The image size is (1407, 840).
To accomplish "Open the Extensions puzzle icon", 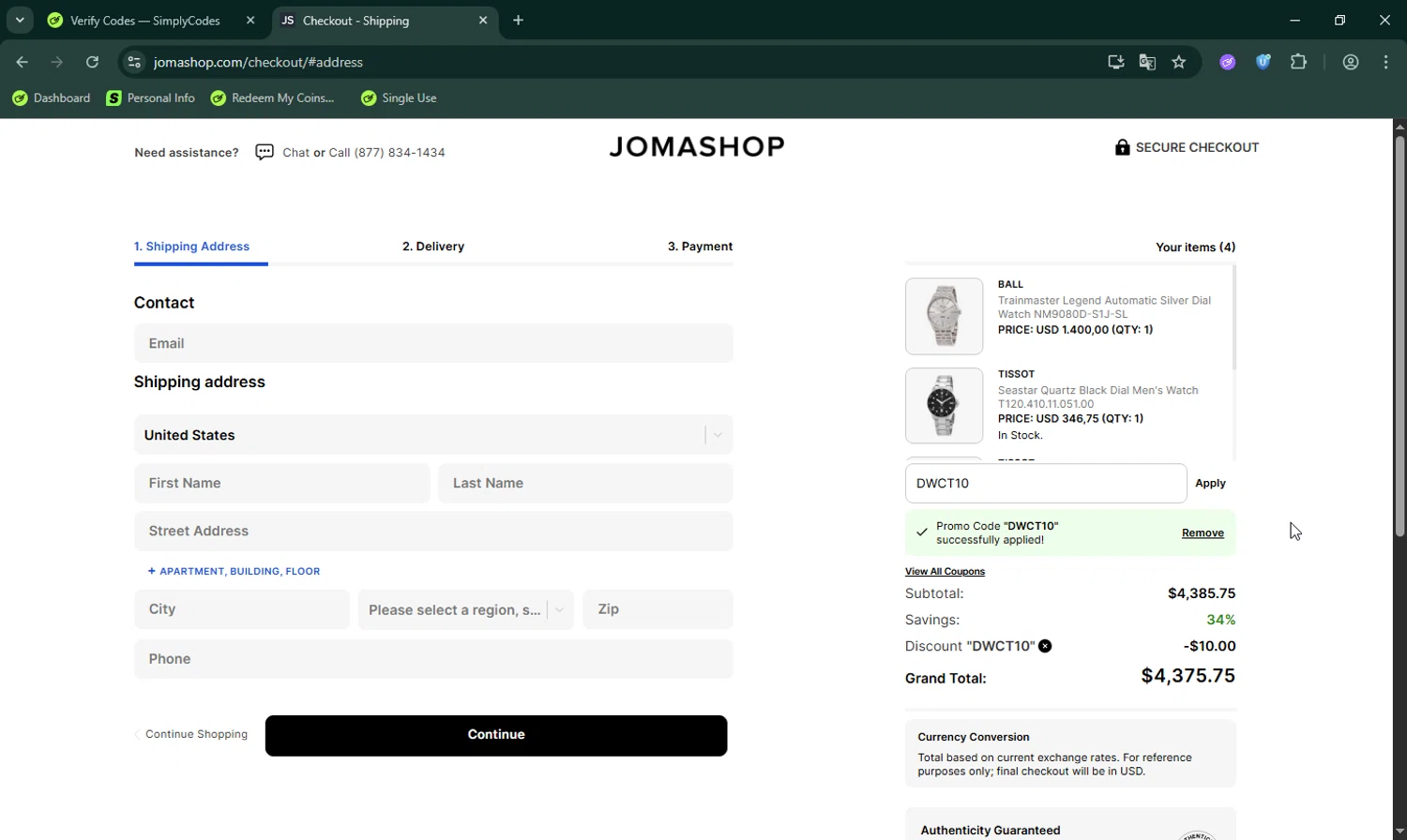I will [1298, 62].
